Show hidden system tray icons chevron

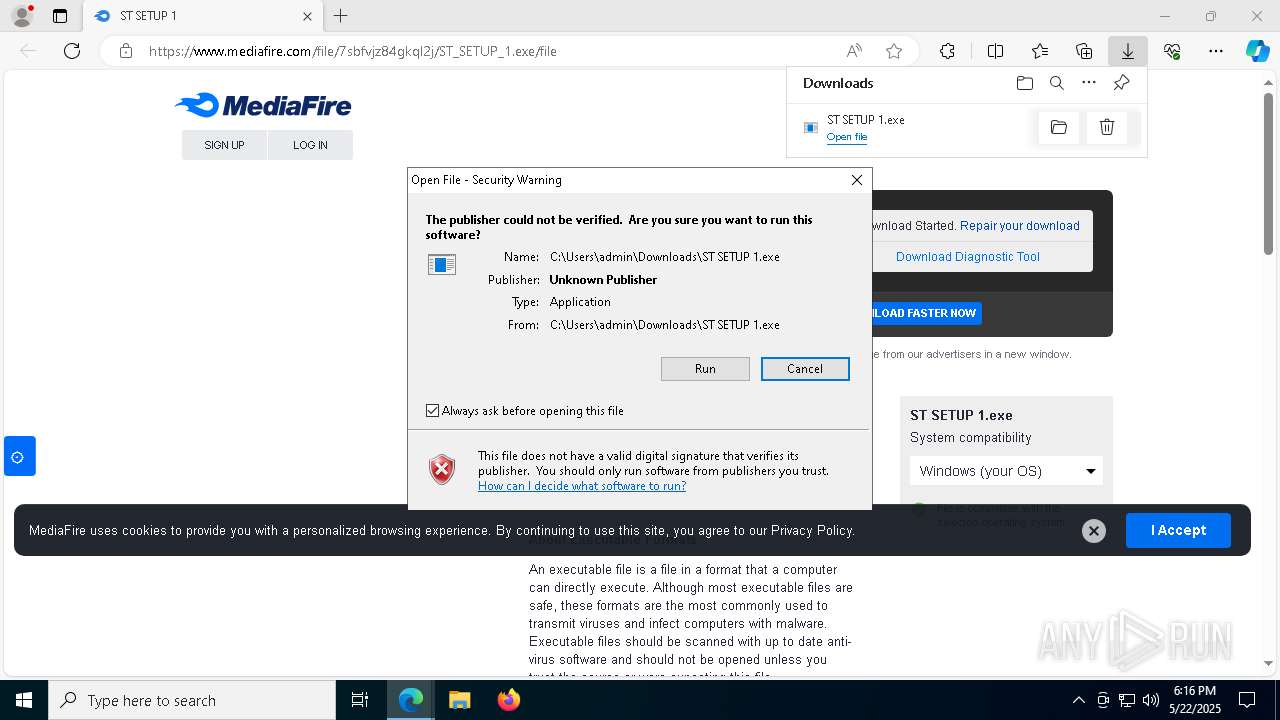(1078, 700)
